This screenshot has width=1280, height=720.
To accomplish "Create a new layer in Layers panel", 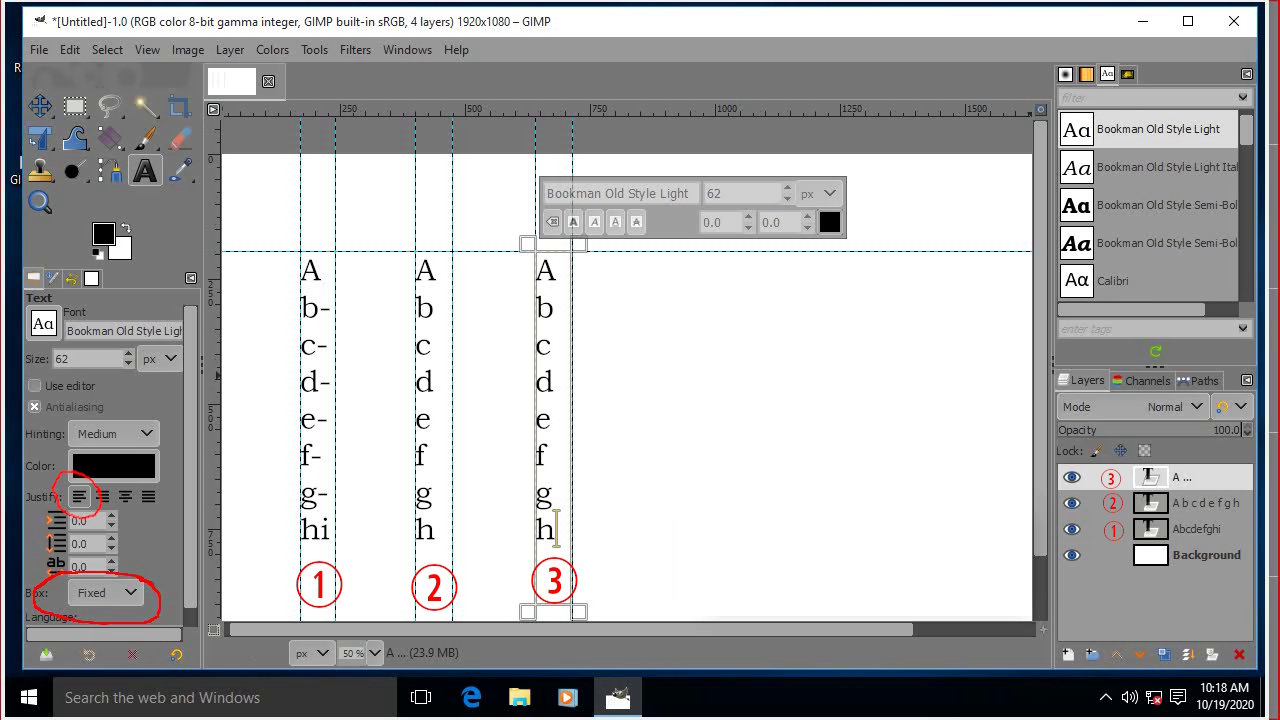I will click(x=1068, y=655).
